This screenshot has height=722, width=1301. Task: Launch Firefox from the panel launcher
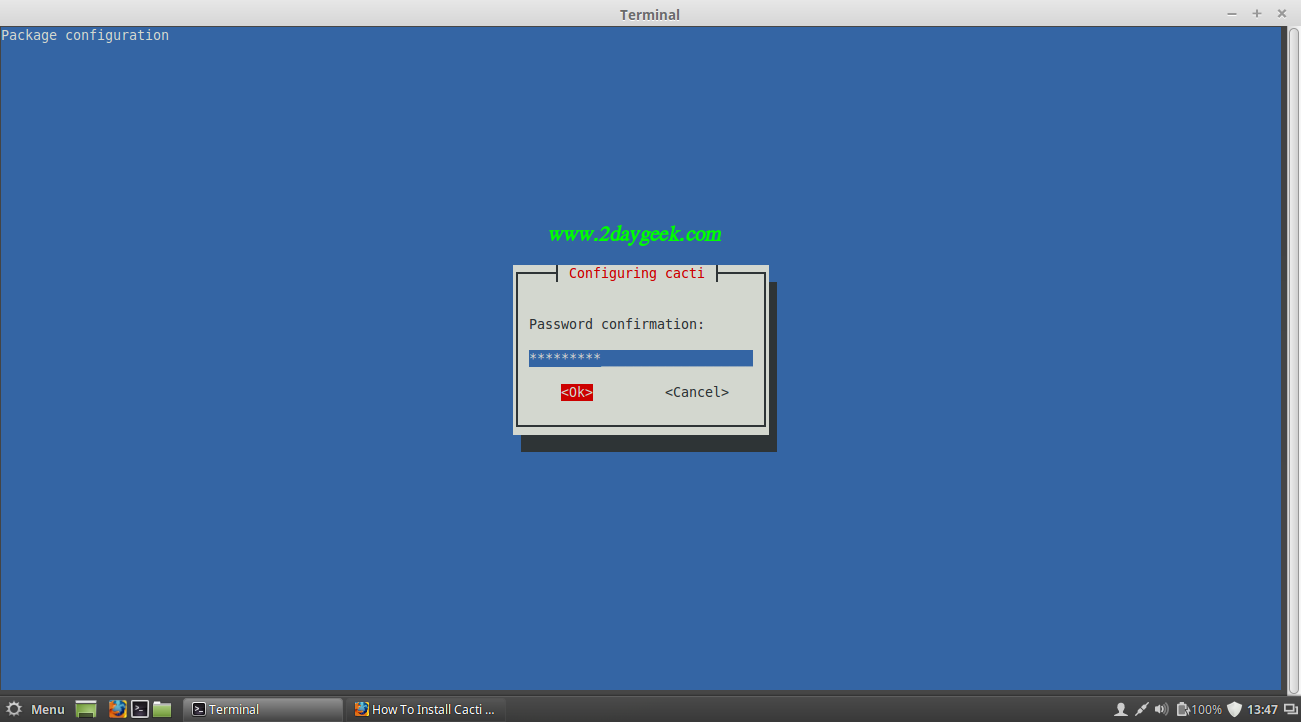[x=117, y=709]
